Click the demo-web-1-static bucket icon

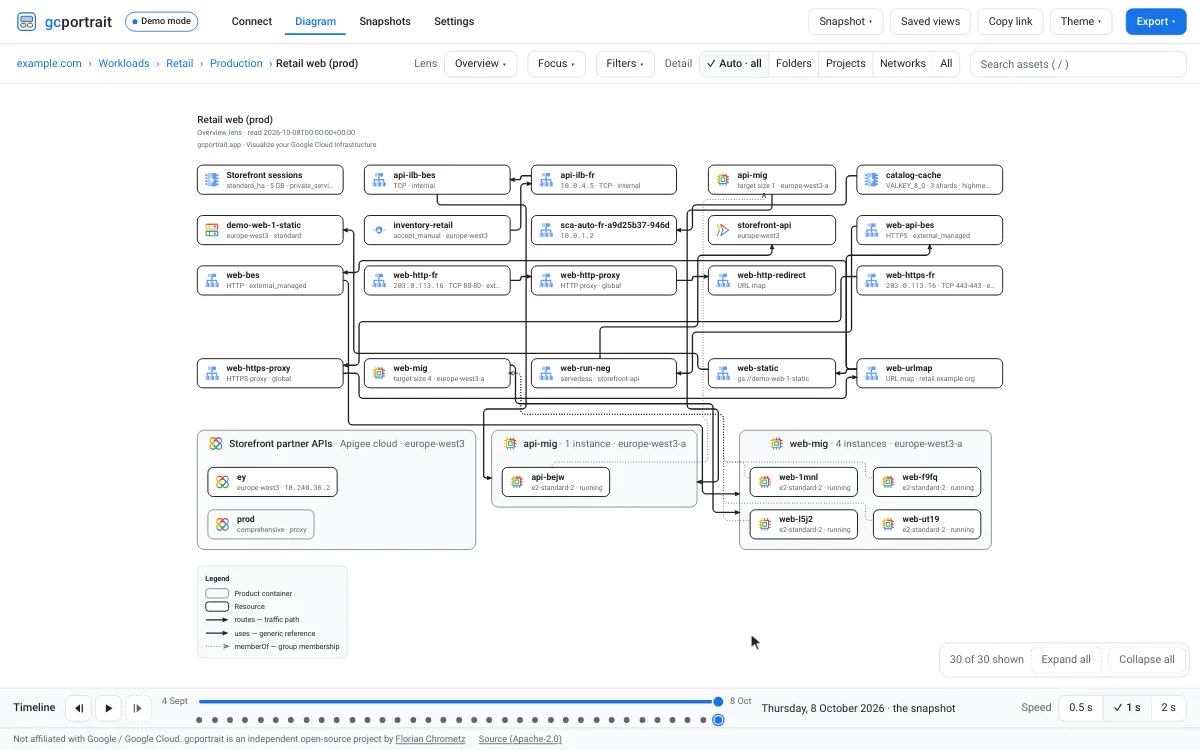[212, 230]
